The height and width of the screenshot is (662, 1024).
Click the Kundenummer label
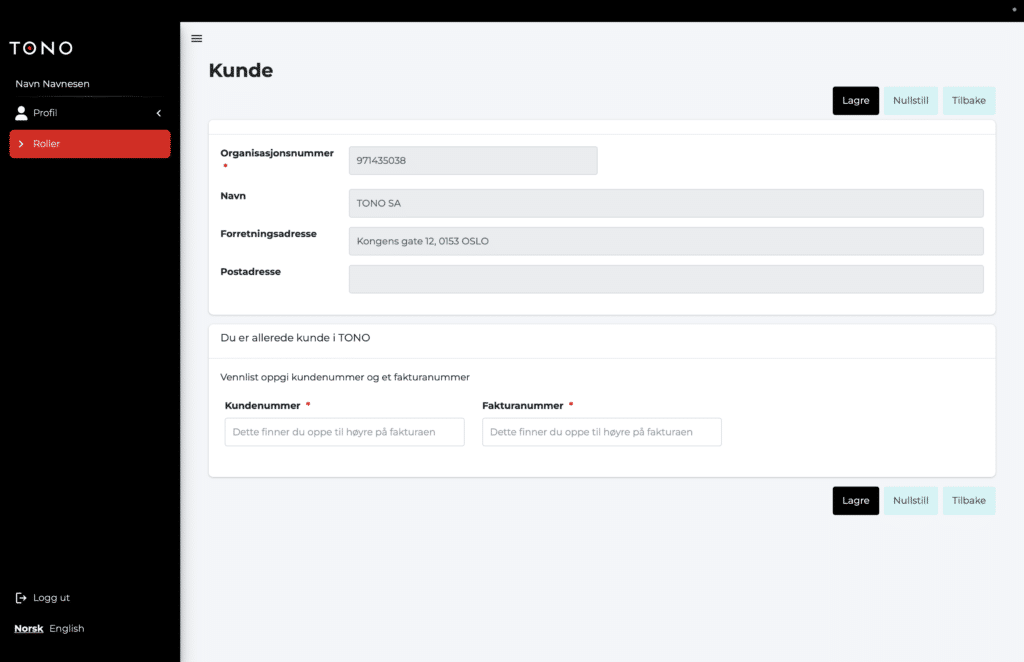pyautogui.click(x=263, y=405)
